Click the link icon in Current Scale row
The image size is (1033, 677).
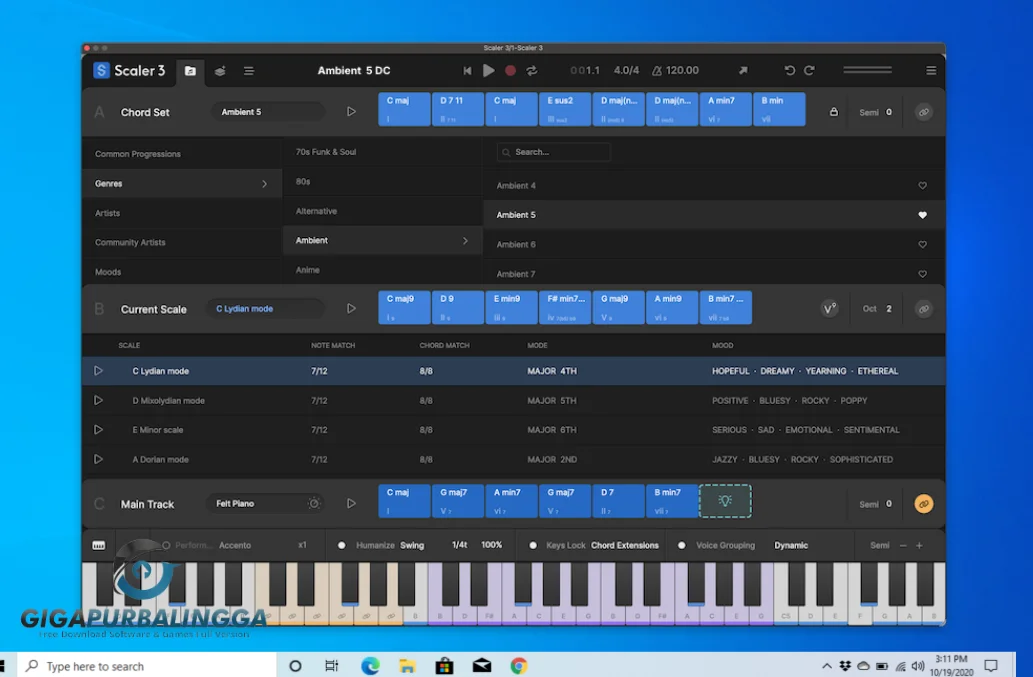tap(924, 308)
